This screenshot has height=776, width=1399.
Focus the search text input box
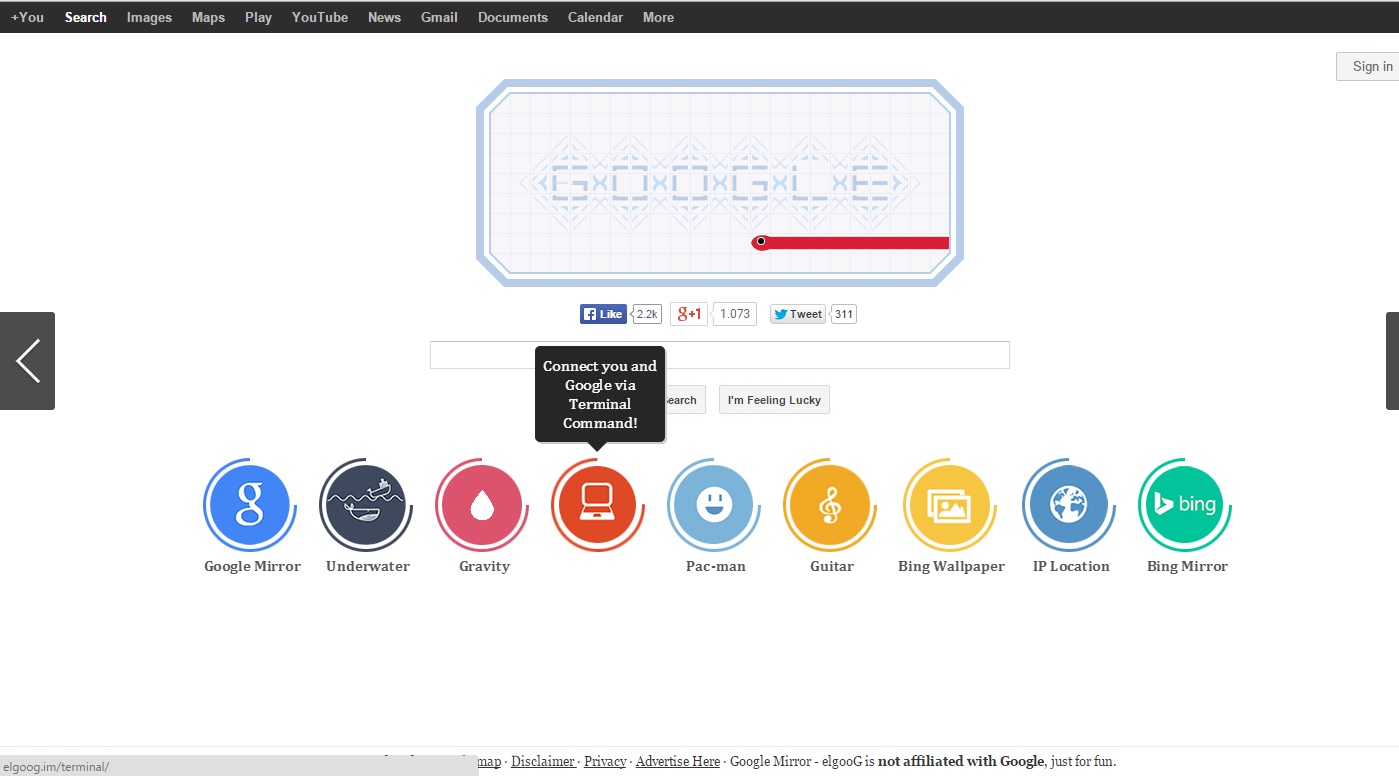(x=719, y=355)
